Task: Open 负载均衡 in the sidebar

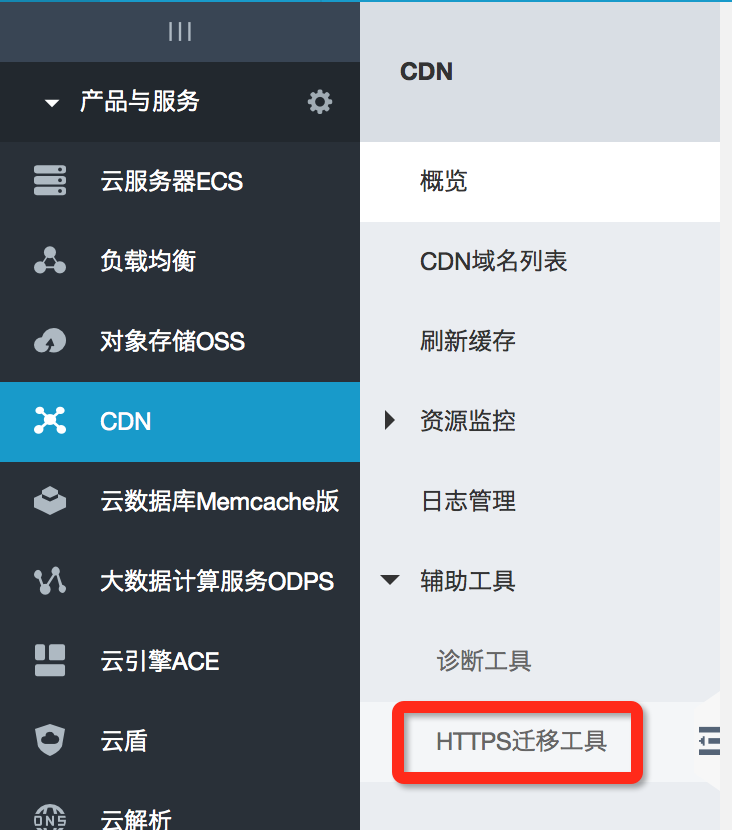Action: tap(148, 261)
